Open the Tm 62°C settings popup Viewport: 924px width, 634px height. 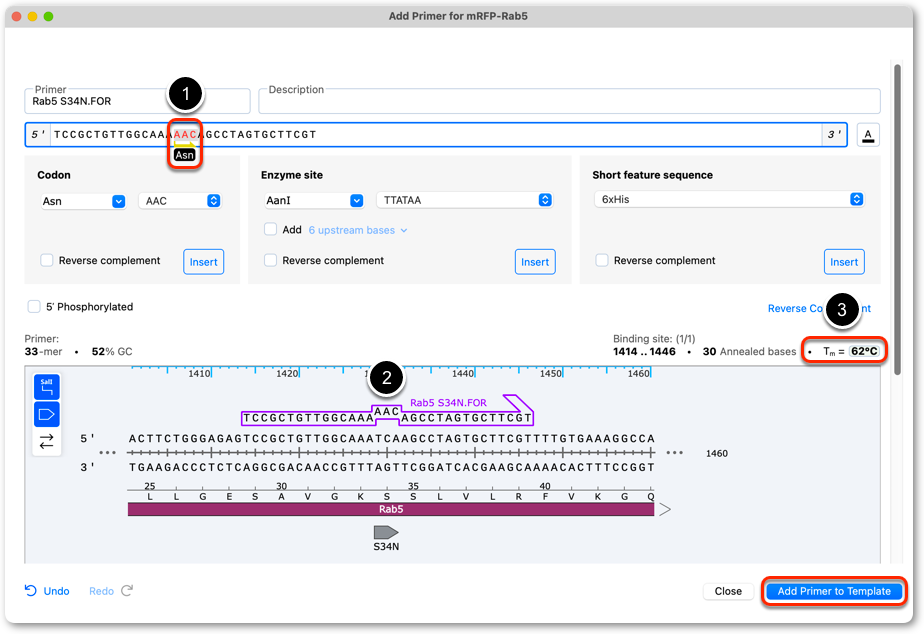[x=864, y=351]
